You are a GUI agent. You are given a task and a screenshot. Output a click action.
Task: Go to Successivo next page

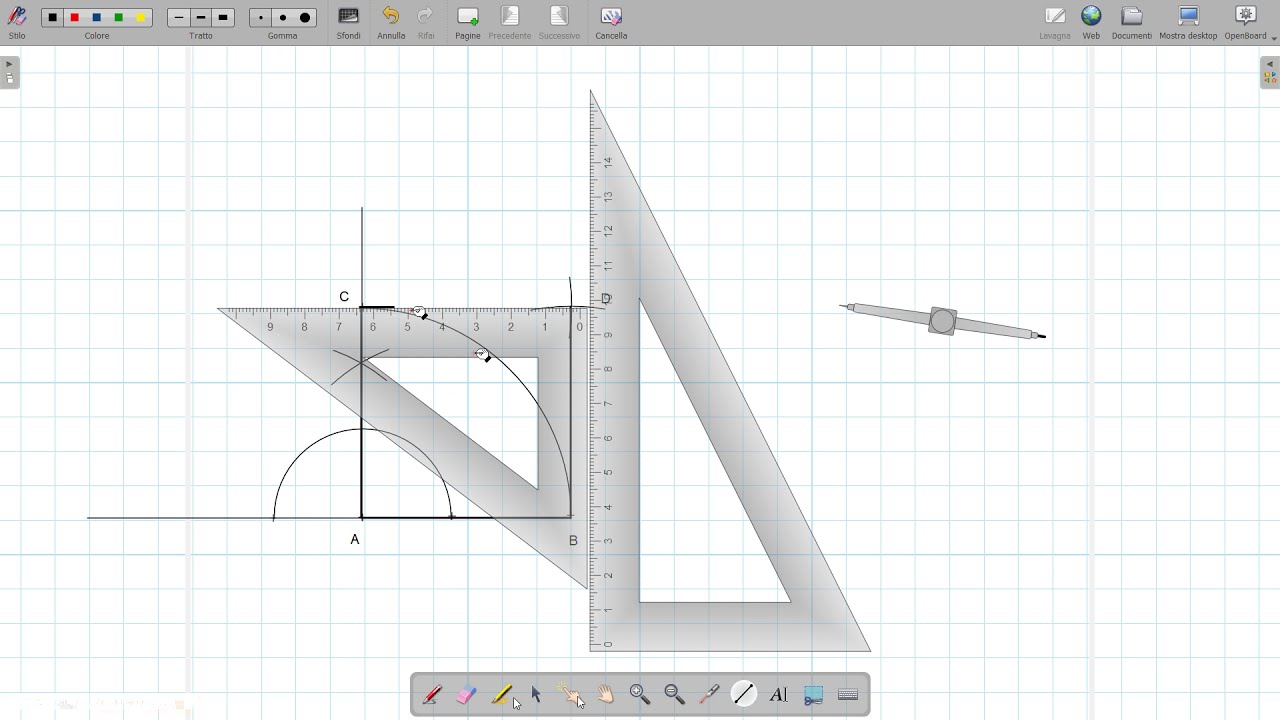(559, 22)
